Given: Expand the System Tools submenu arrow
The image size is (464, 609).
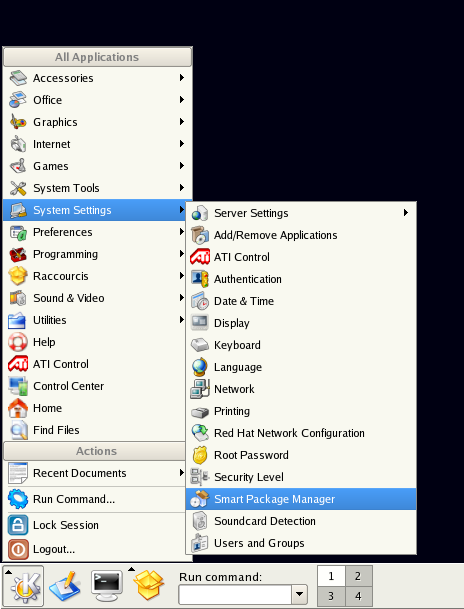Looking at the screenshot, I should pyautogui.click(x=181, y=188).
